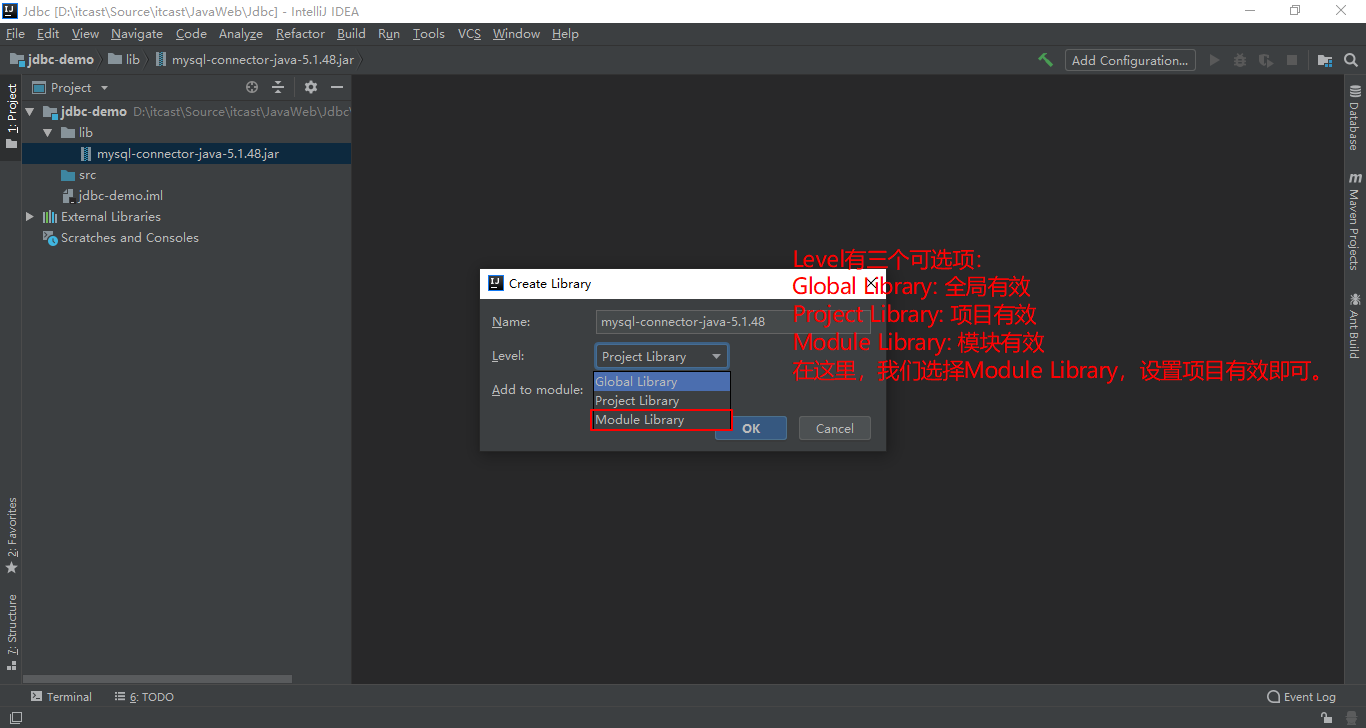
Task: Click Collapse All in the Project panel
Action: click(278, 88)
